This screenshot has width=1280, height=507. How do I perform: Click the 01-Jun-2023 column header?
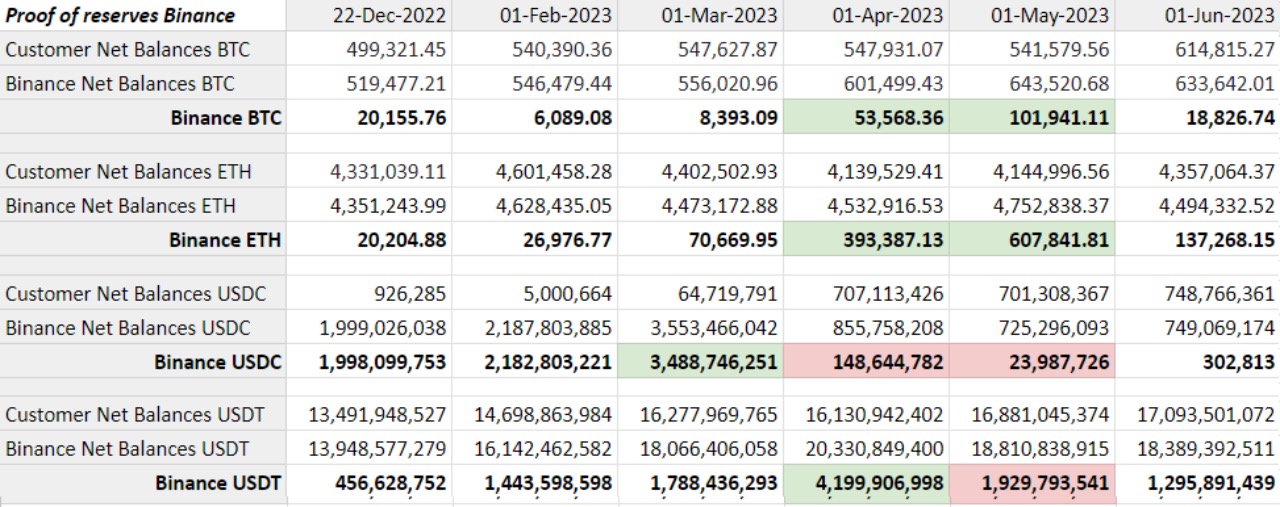(1198, 16)
